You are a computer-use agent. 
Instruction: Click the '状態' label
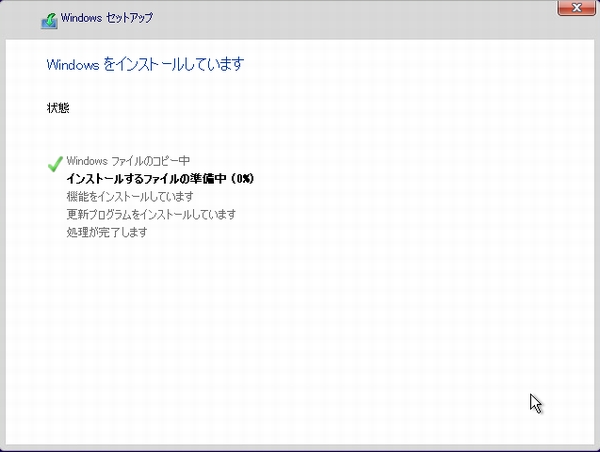point(58,108)
